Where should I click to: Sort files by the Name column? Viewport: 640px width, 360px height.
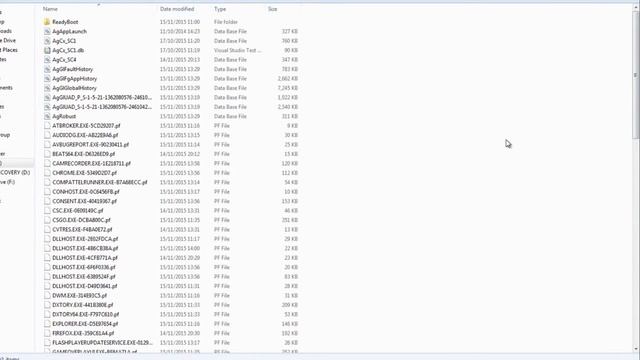(x=50, y=9)
